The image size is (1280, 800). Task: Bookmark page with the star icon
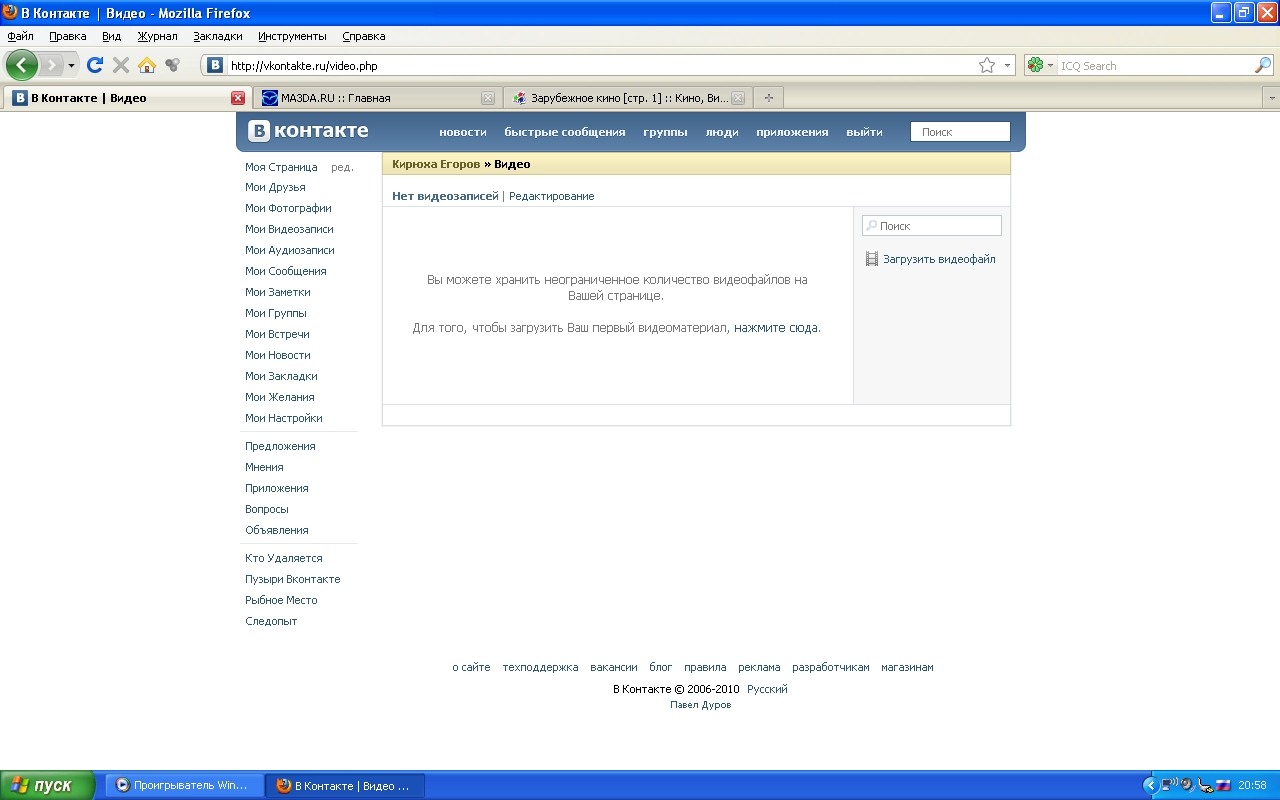(x=987, y=65)
